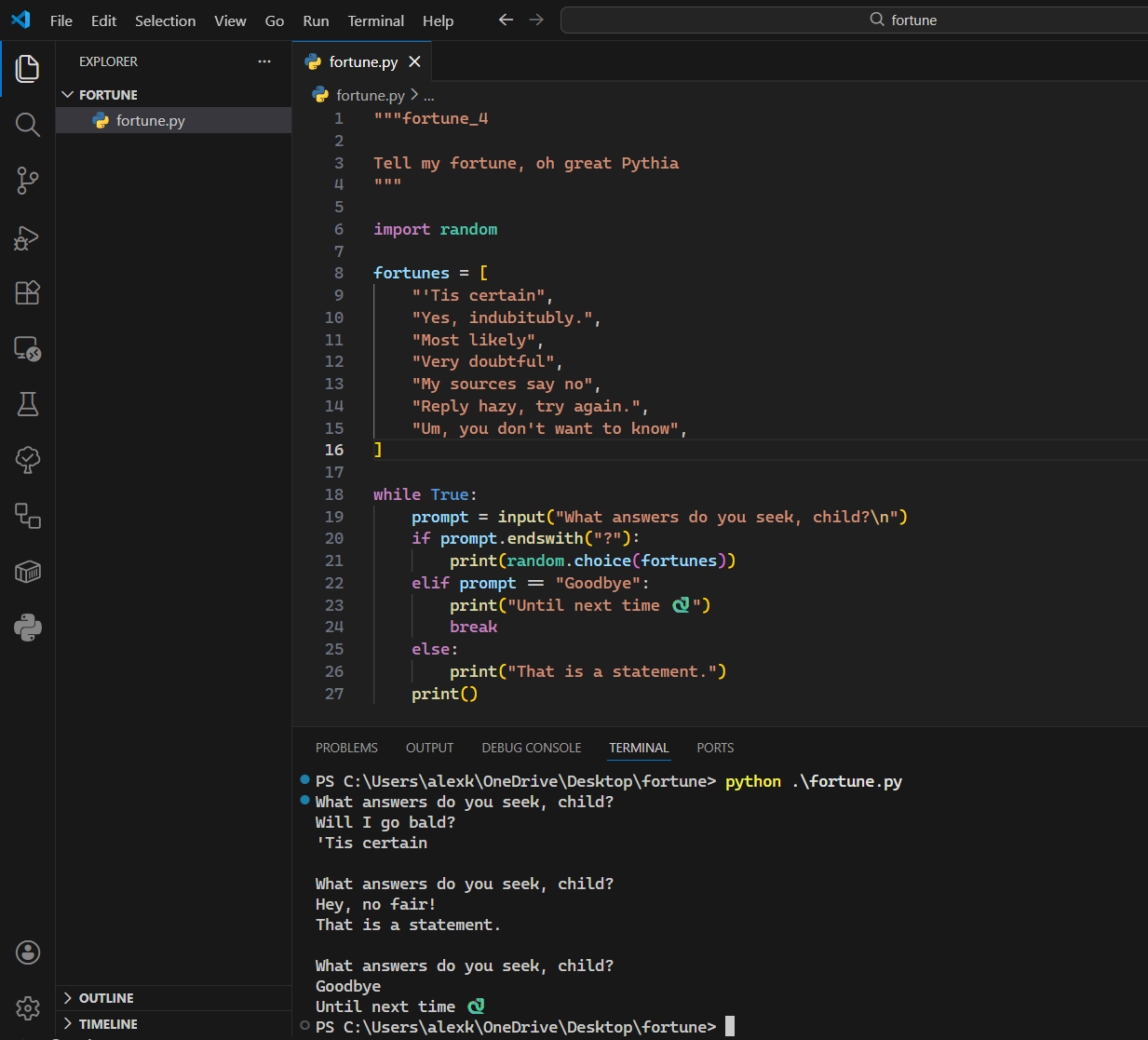Open the Docker view
This screenshot has width=1148, height=1040.
tap(27, 572)
